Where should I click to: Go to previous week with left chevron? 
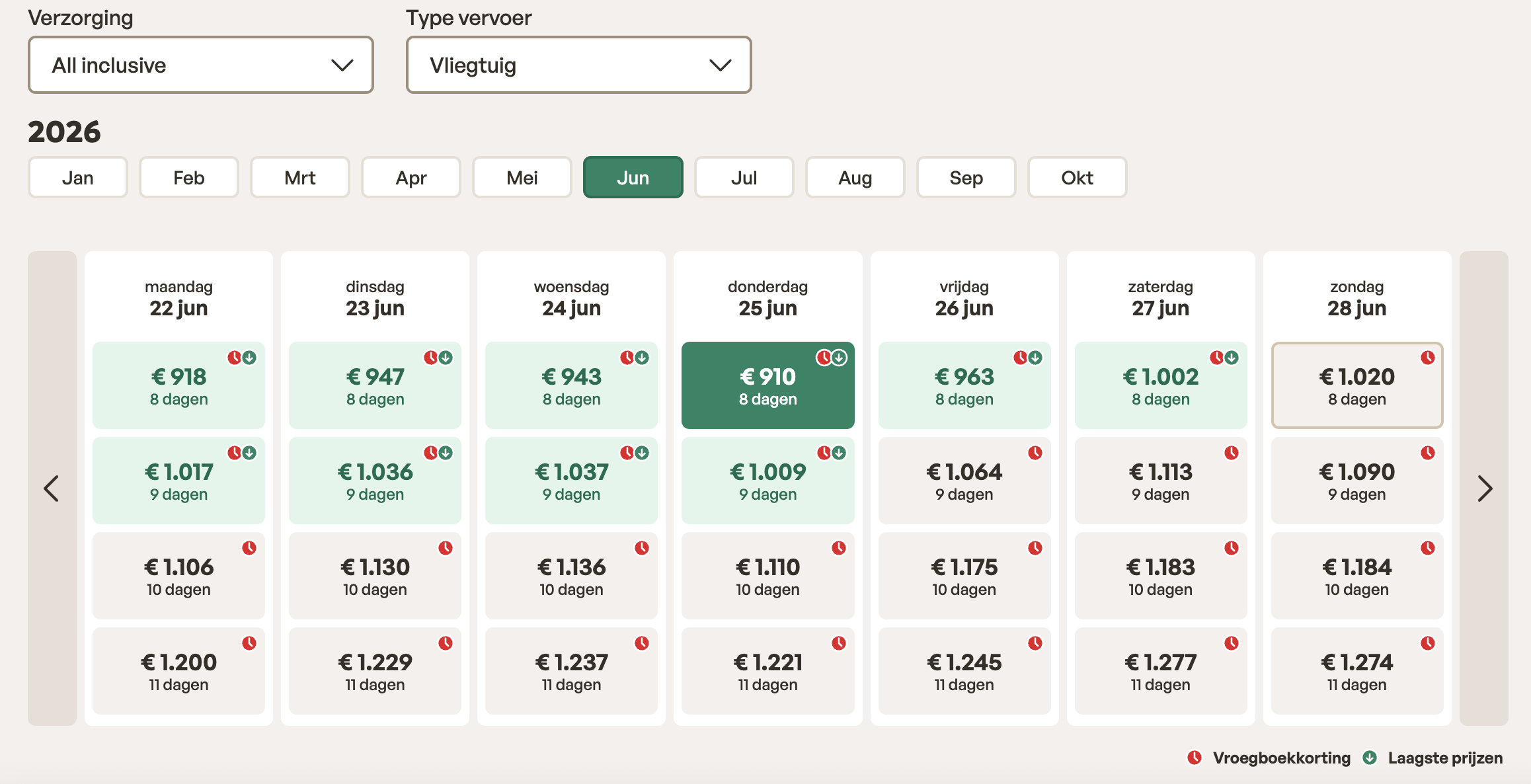click(52, 489)
